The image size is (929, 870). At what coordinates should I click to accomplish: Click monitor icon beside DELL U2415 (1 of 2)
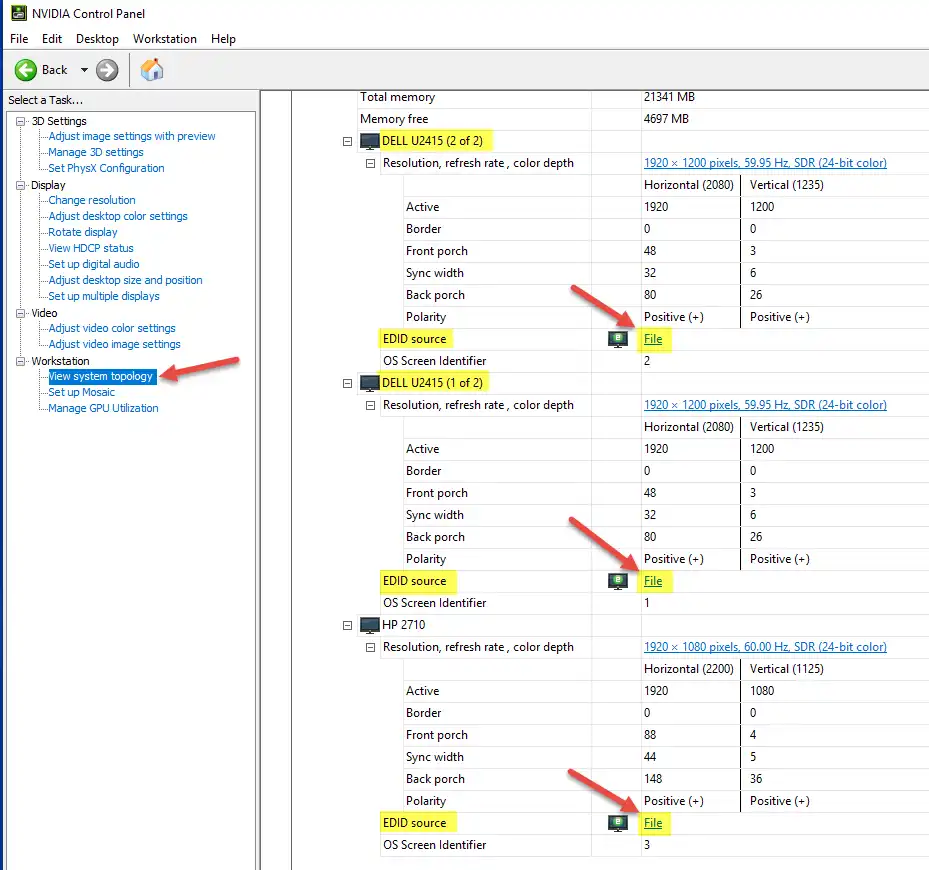(369, 382)
